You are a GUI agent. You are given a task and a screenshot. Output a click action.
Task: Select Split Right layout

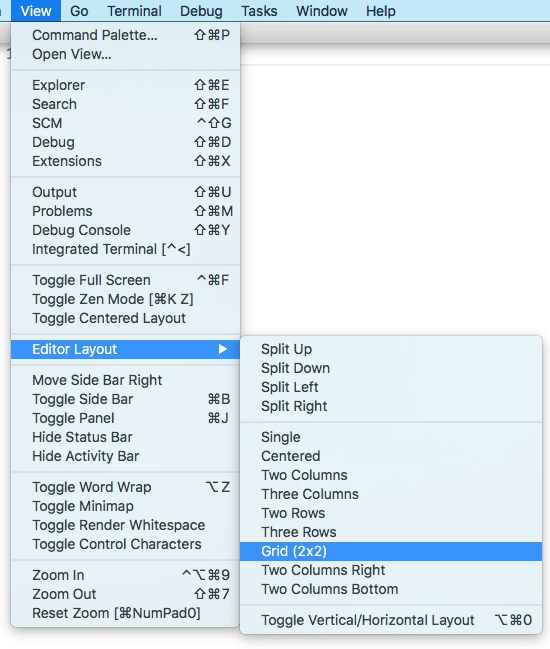(x=391, y=406)
